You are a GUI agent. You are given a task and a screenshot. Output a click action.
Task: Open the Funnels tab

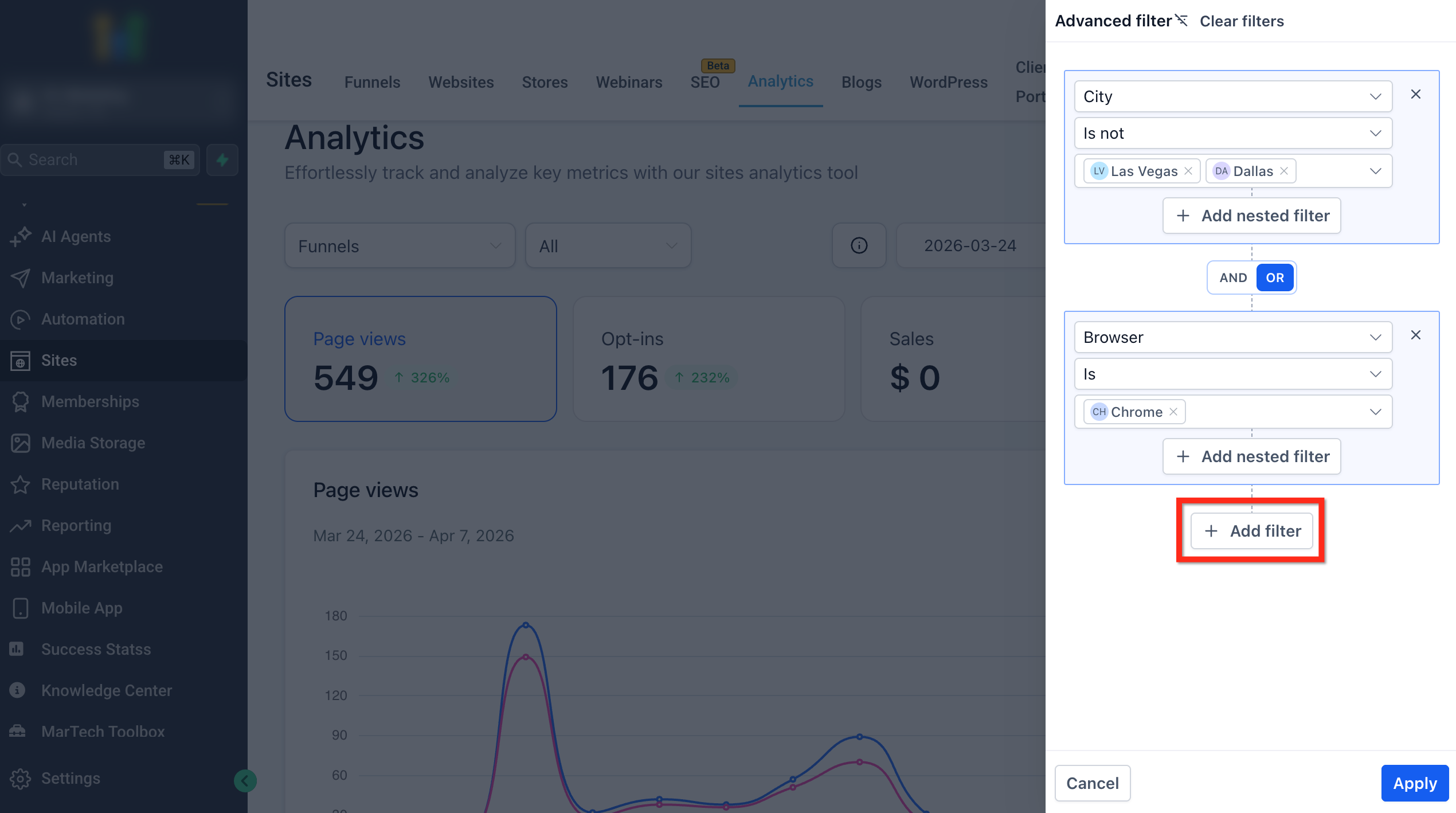[x=372, y=82]
